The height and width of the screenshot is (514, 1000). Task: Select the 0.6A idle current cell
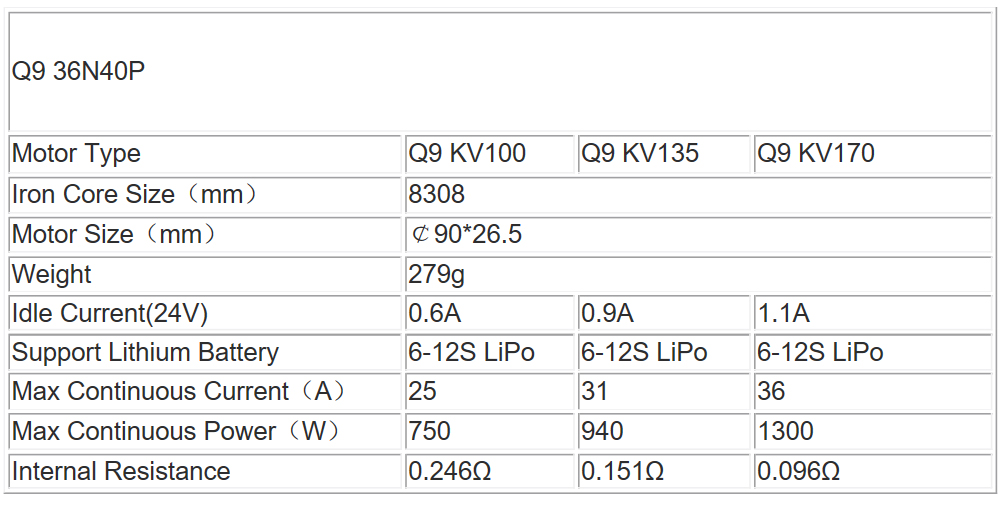435,313
